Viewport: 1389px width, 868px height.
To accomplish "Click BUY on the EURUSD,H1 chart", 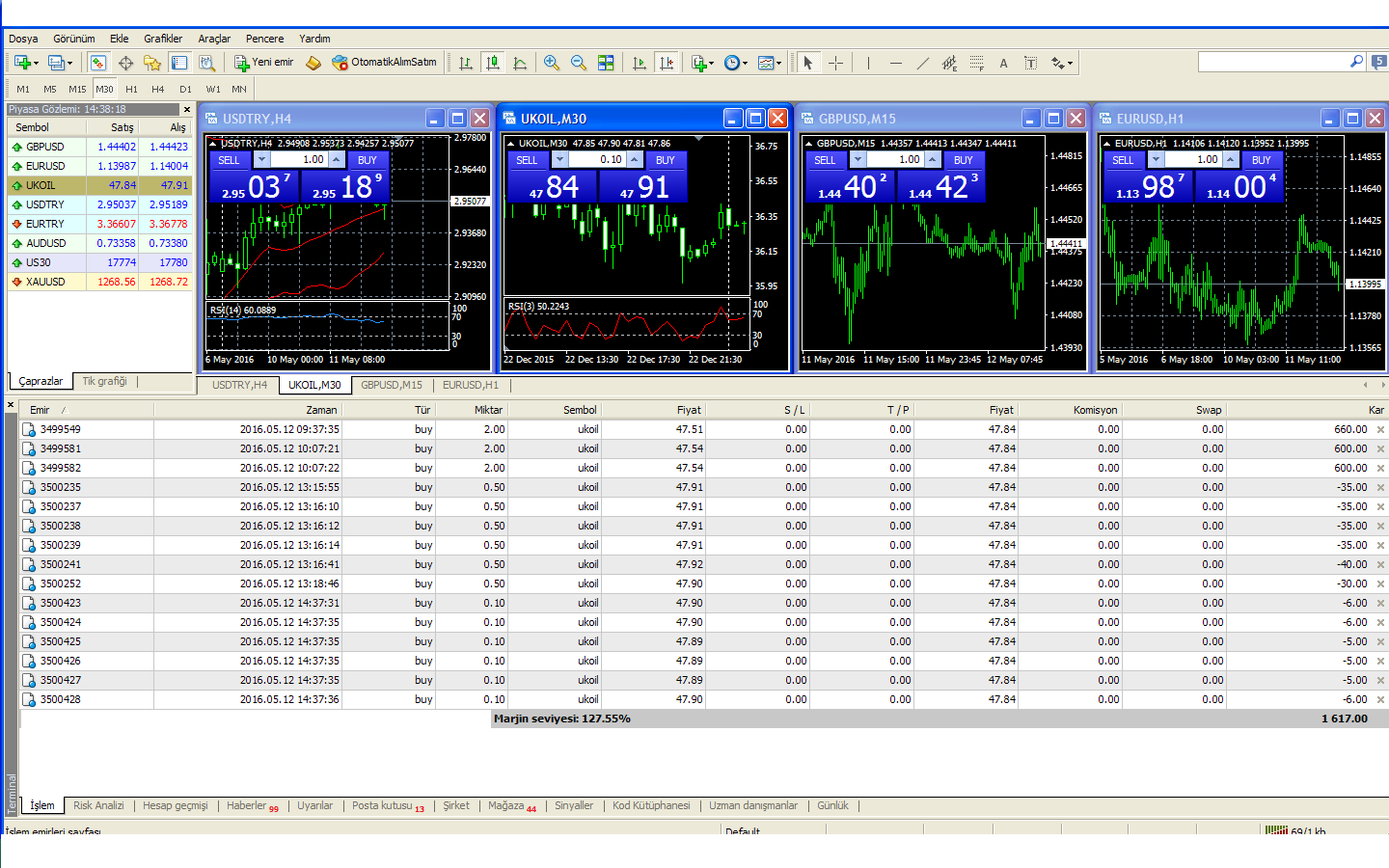I will click(x=1261, y=160).
